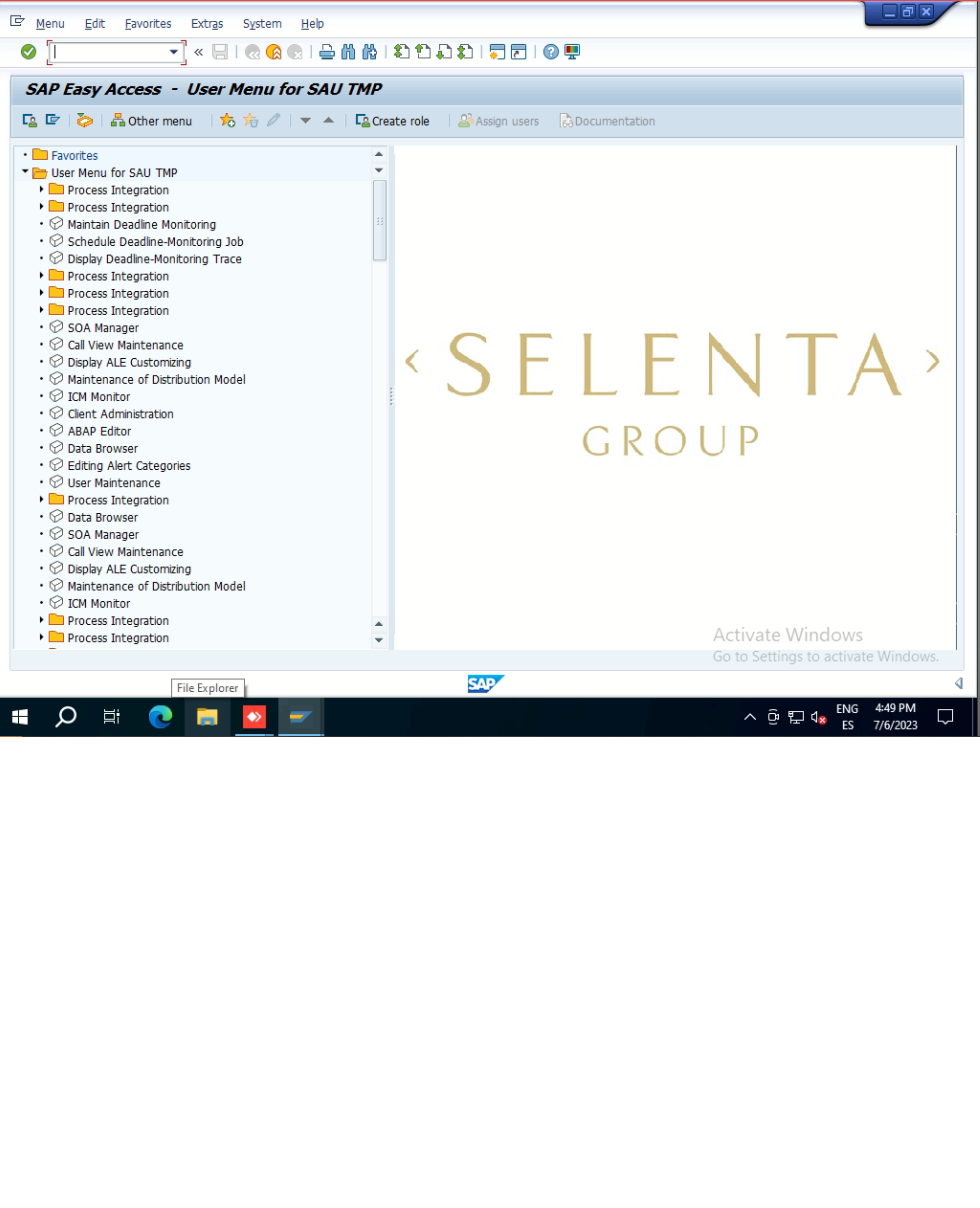Click the Change Favorites pencil icon
Image resolution: width=980 pixels, height=1208 pixels.
click(x=274, y=121)
